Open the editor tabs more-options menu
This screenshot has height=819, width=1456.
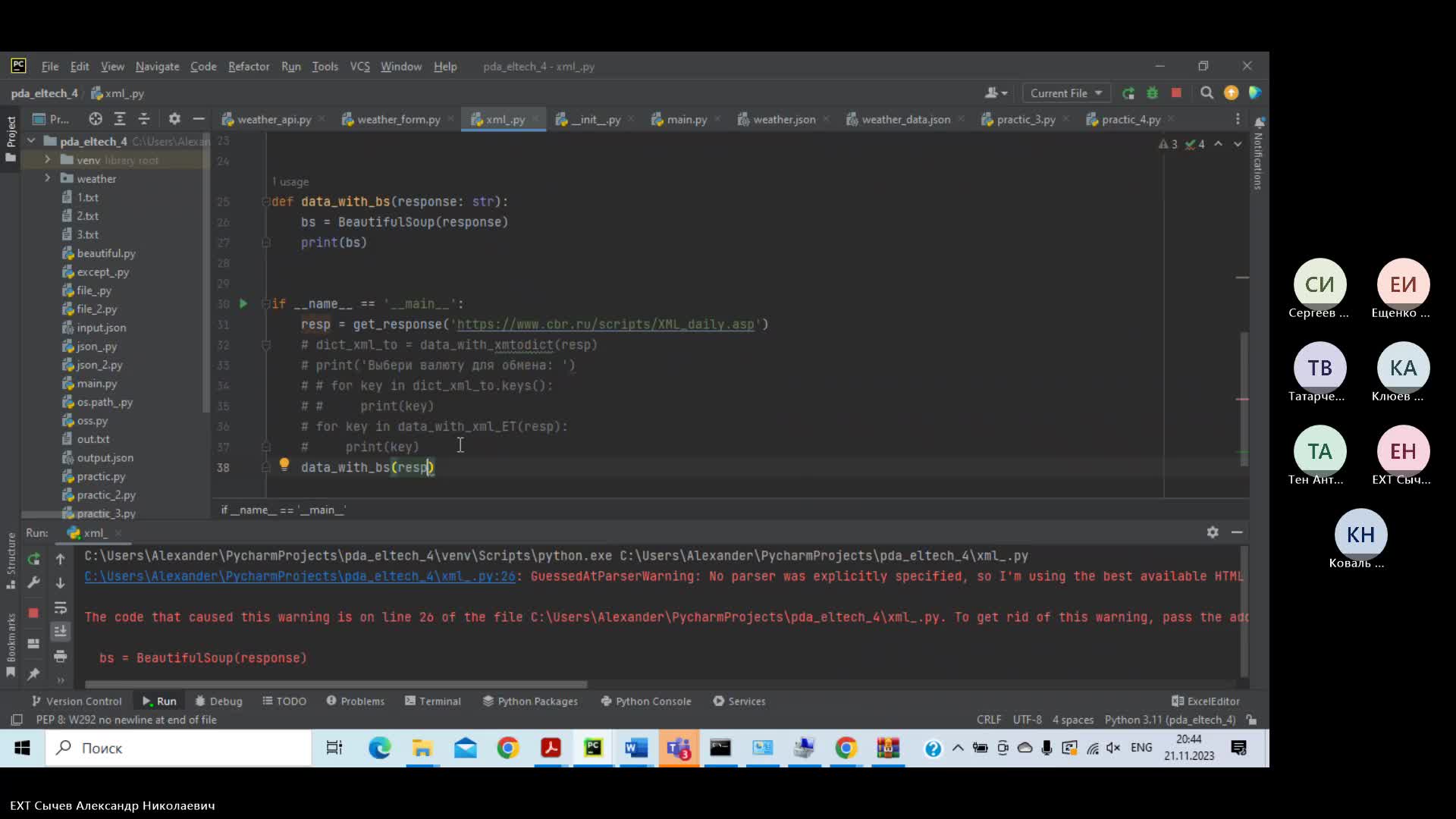coord(1238,119)
